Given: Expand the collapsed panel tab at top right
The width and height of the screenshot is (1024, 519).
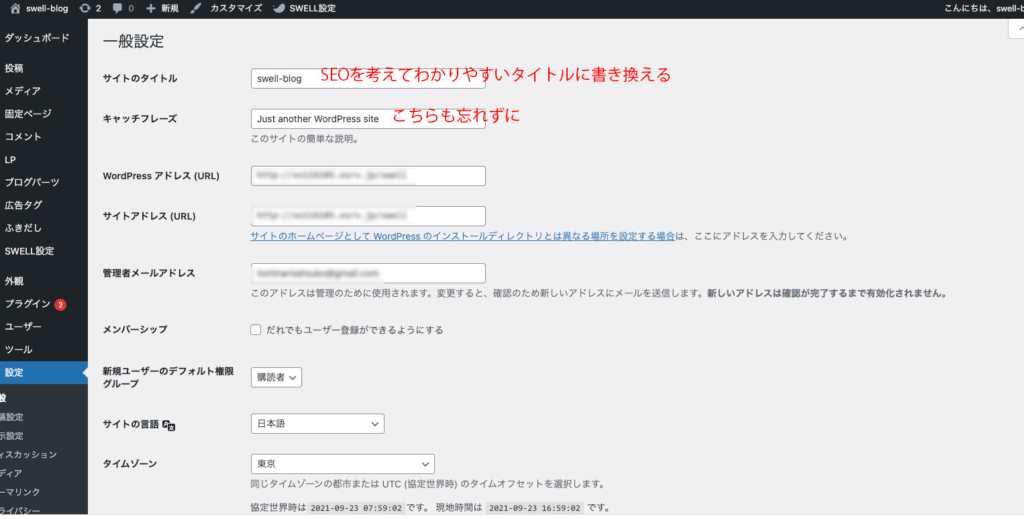Looking at the screenshot, I should pos(1017,29).
